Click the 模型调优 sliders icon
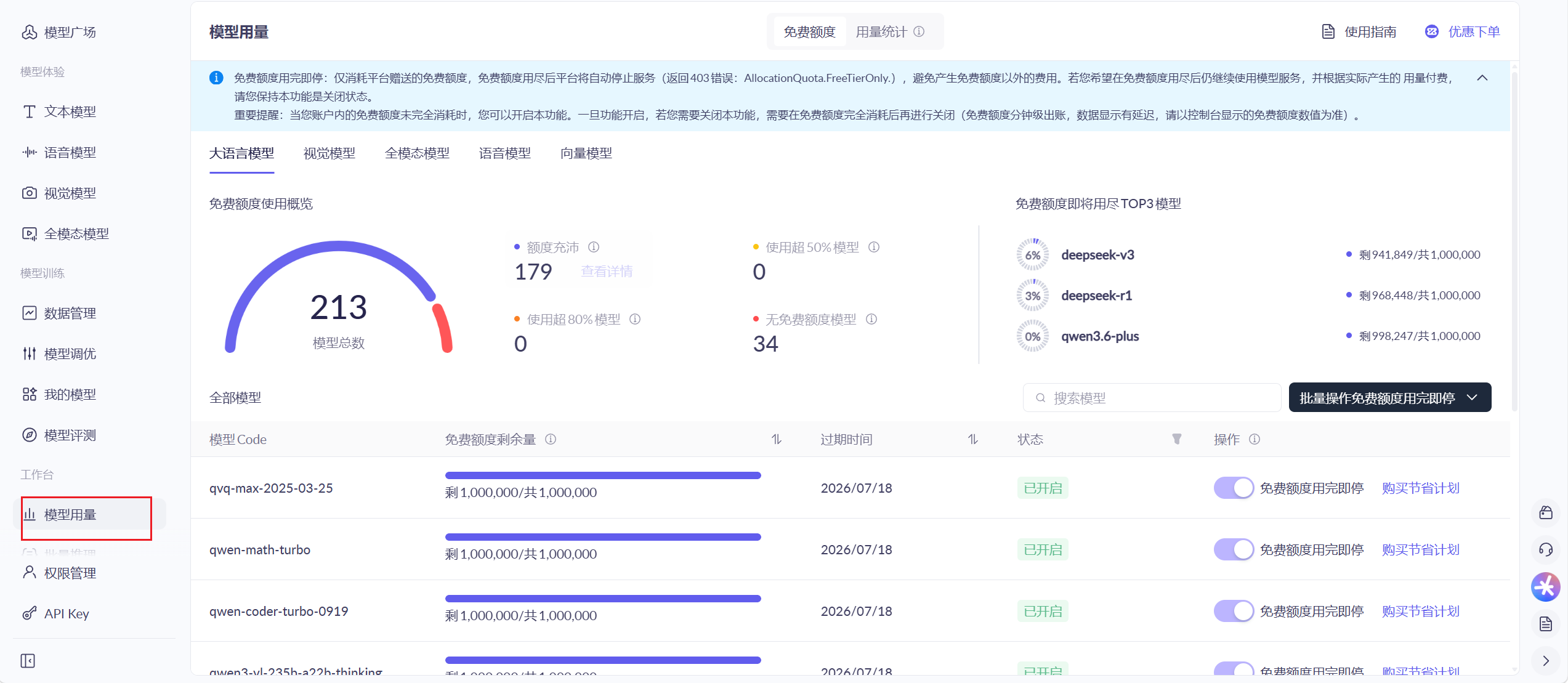Image resolution: width=1568 pixels, height=683 pixels. [x=29, y=354]
